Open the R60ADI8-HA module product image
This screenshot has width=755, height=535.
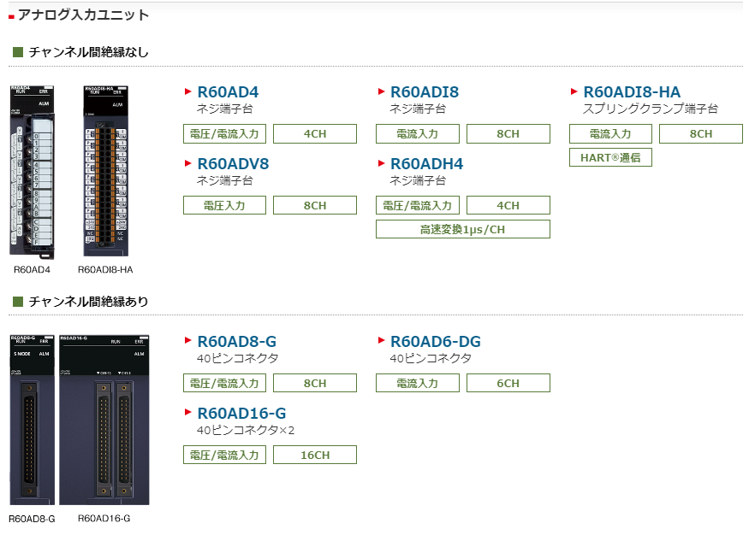click(108, 171)
